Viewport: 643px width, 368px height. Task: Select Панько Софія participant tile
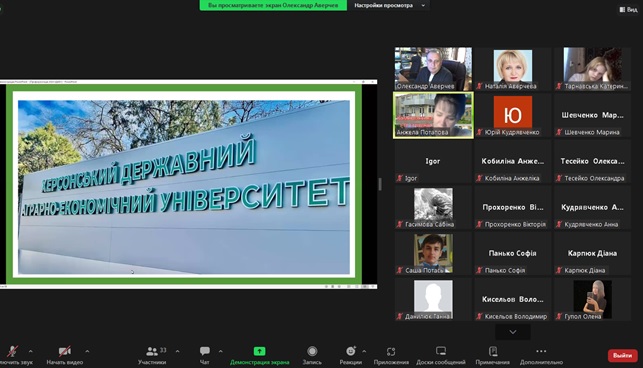513,253
